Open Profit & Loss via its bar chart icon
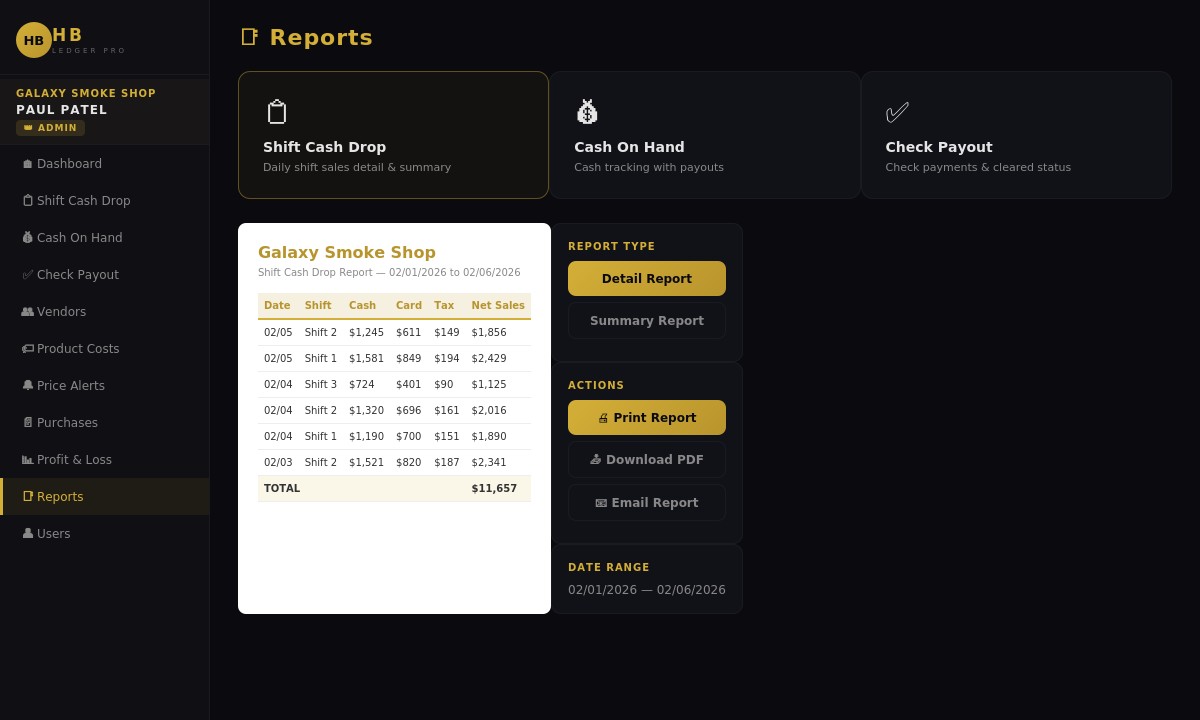The width and height of the screenshot is (1200, 720). (27, 460)
